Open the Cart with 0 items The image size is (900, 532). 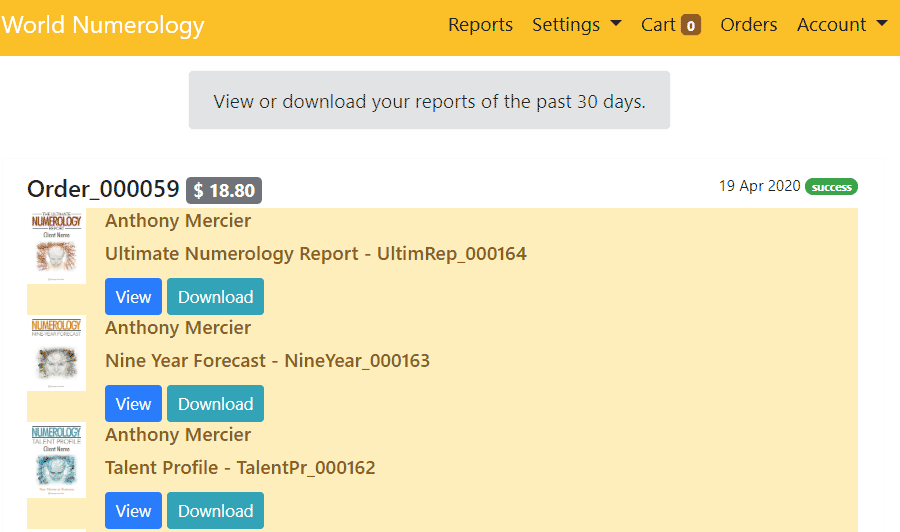click(670, 25)
